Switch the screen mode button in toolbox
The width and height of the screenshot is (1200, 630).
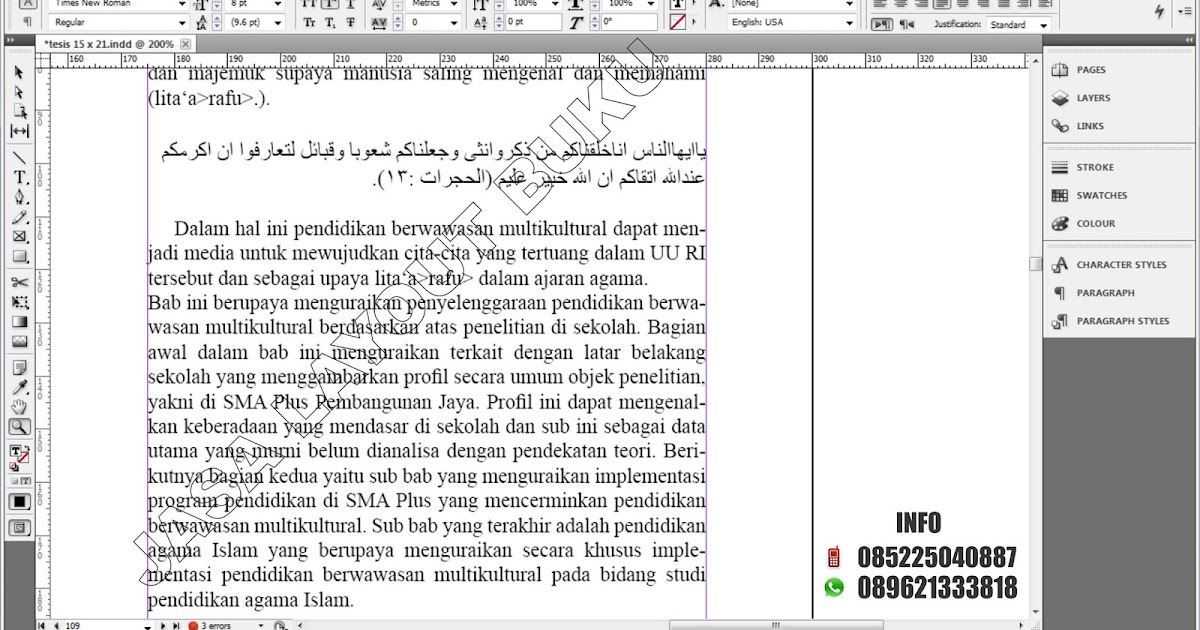(x=19, y=527)
